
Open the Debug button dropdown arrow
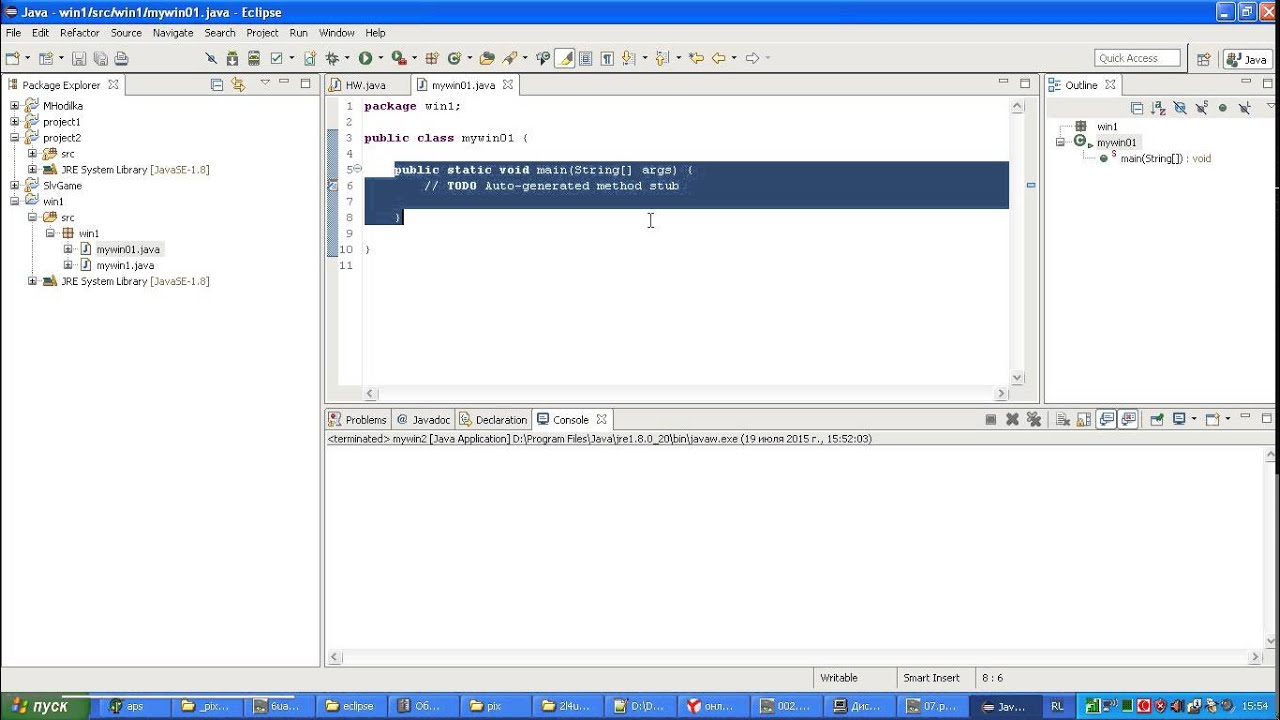pyautogui.click(x=346, y=59)
